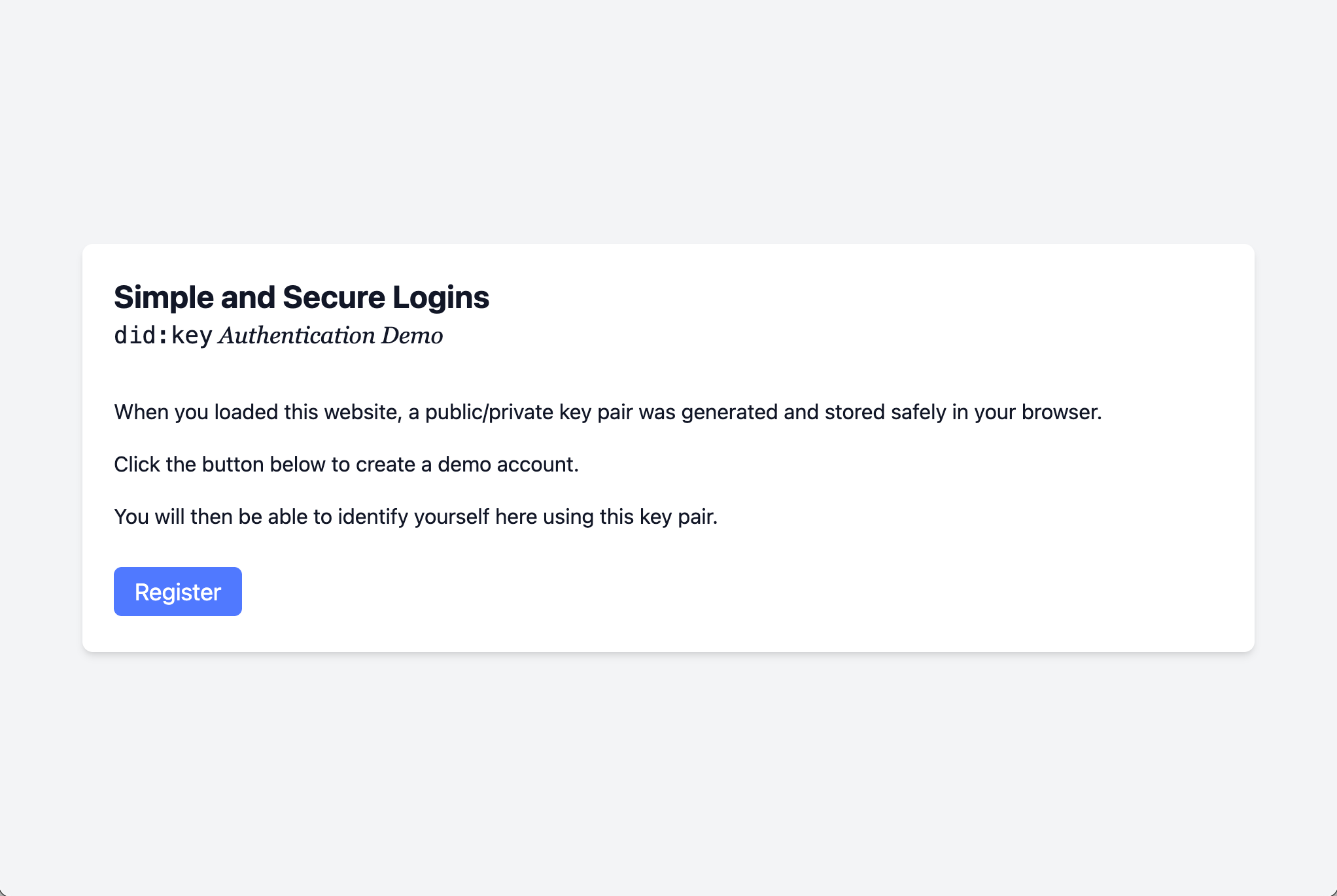Screen dimensions: 1337x896
Task: Click the sentence "Click the button below to create a demo account."
Action: click(345, 464)
